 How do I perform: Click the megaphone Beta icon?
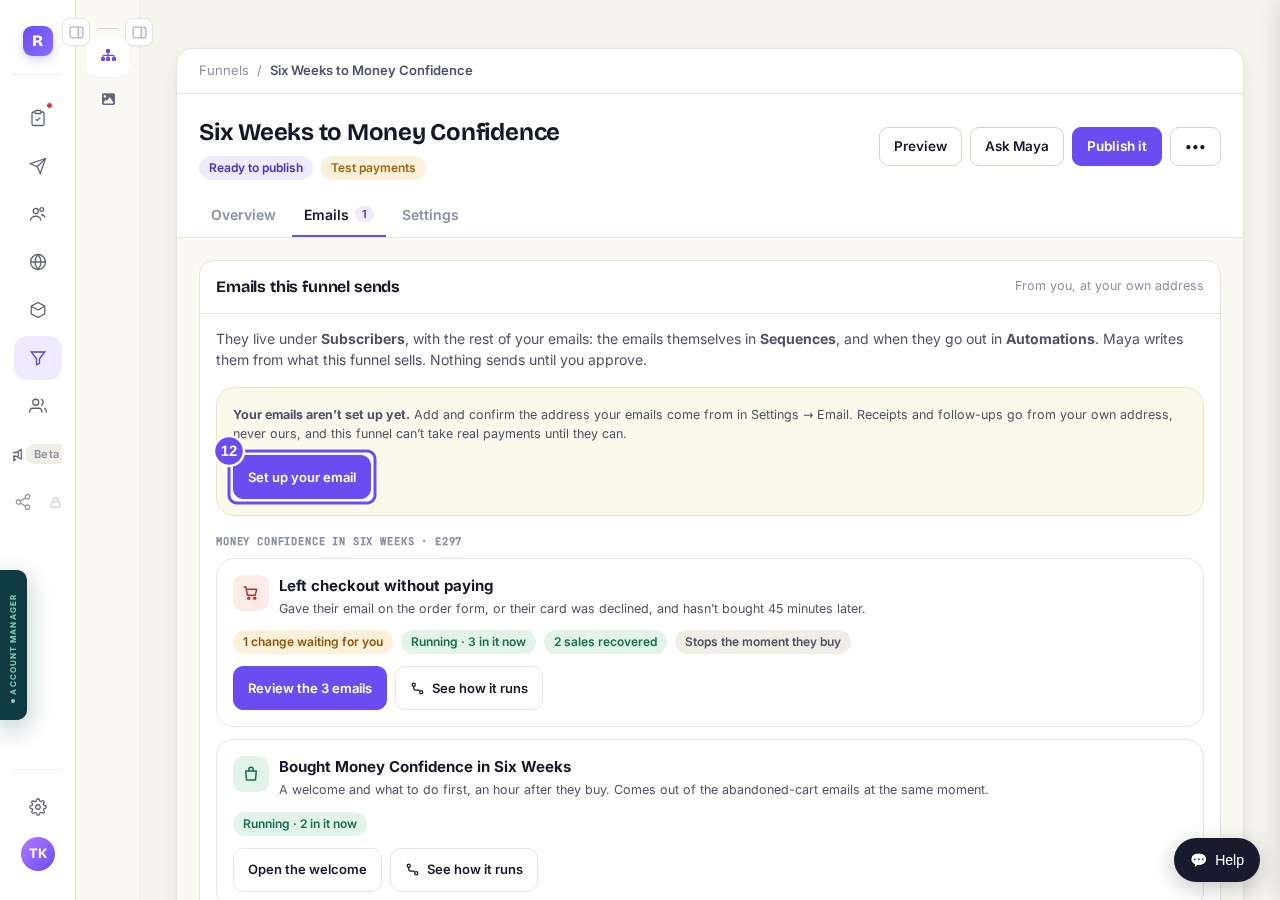[x=18, y=455]
